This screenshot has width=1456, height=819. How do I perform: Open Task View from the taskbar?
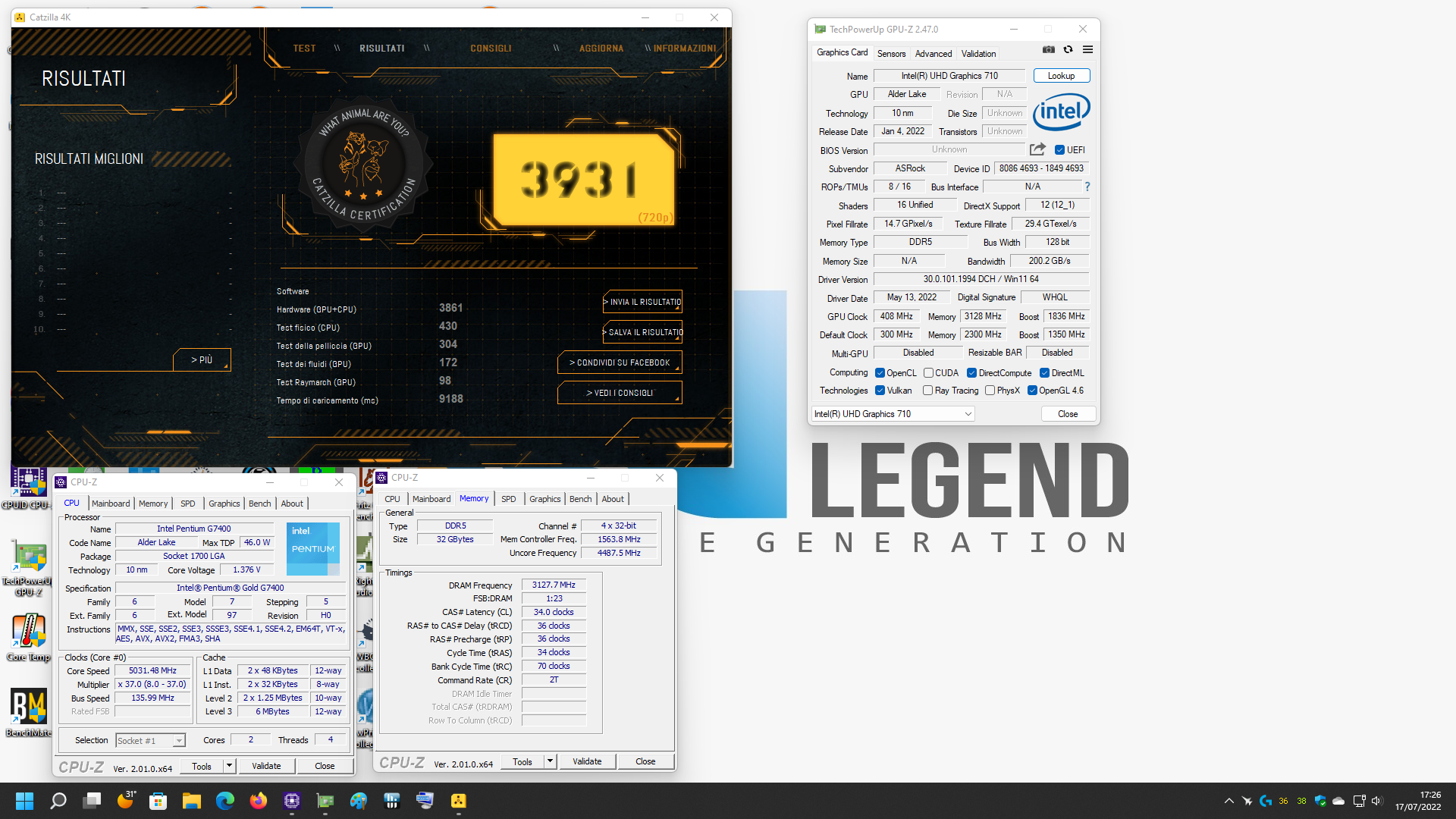click(x=92, y=801)
